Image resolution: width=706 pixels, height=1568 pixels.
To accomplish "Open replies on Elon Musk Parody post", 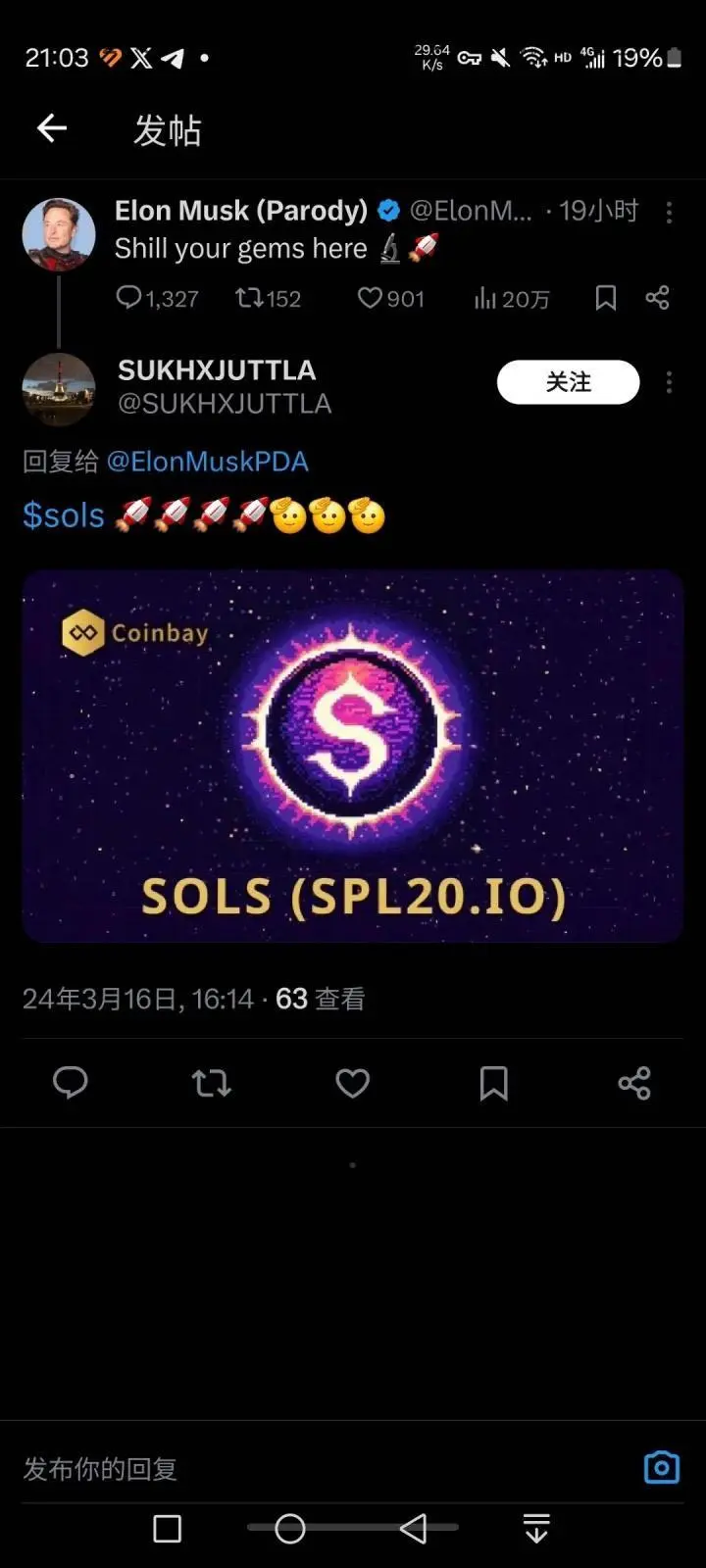I will (x=157, y=298).
